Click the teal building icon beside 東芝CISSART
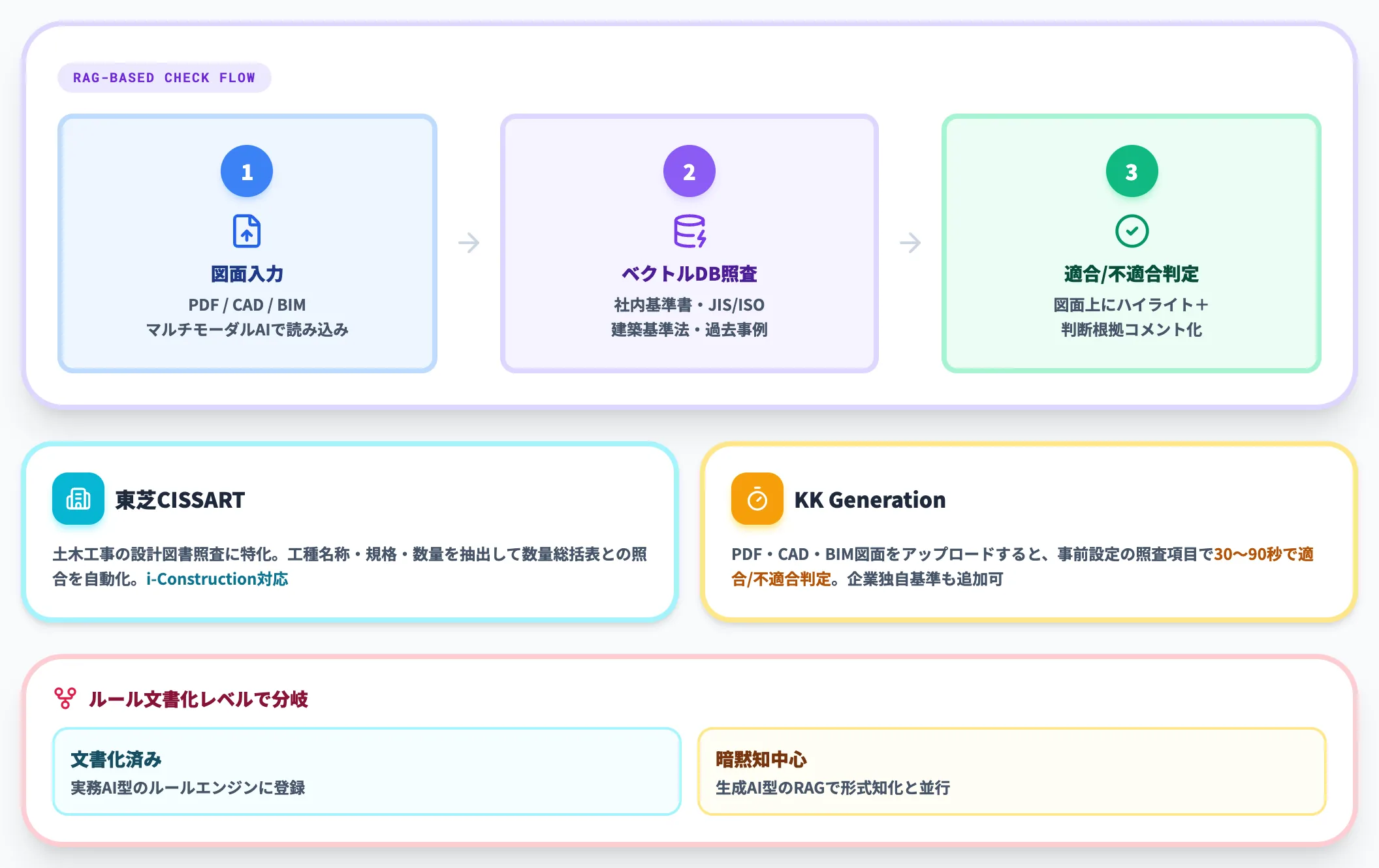Screen dimensions: 1379x868 pyautogui.click(x=78, y=499)
